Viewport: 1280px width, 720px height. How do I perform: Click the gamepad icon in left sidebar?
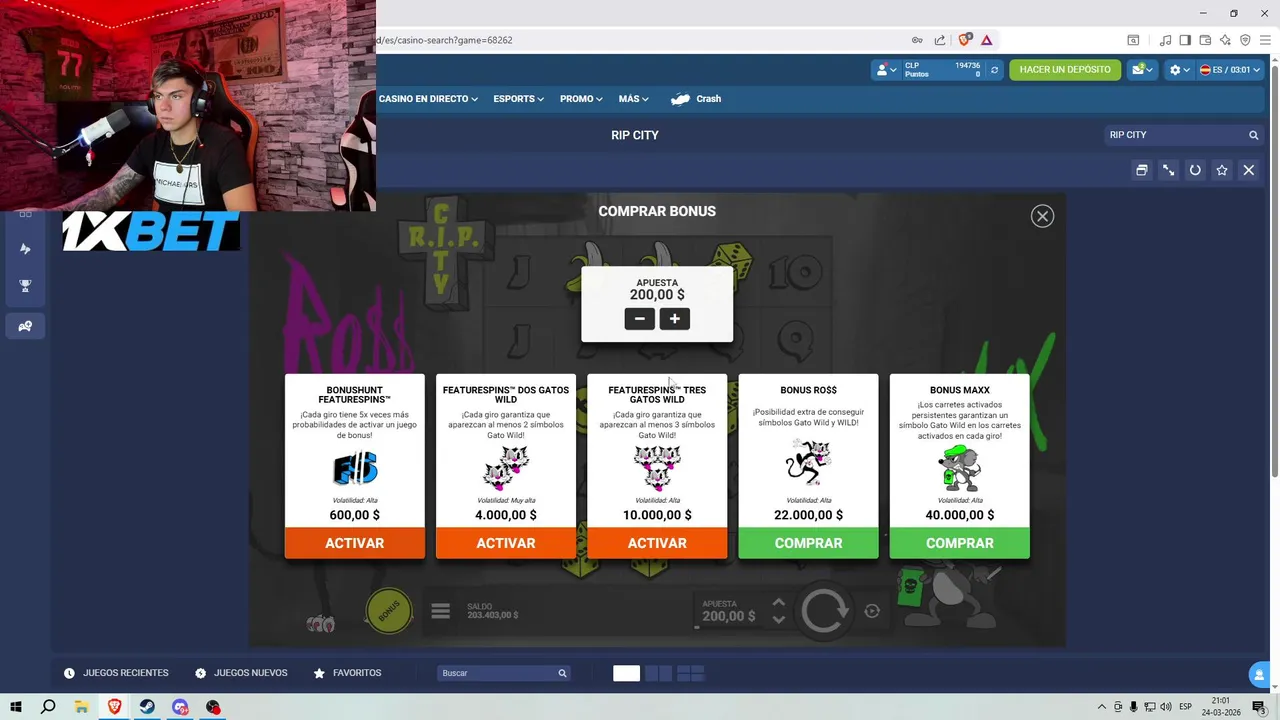25,326
